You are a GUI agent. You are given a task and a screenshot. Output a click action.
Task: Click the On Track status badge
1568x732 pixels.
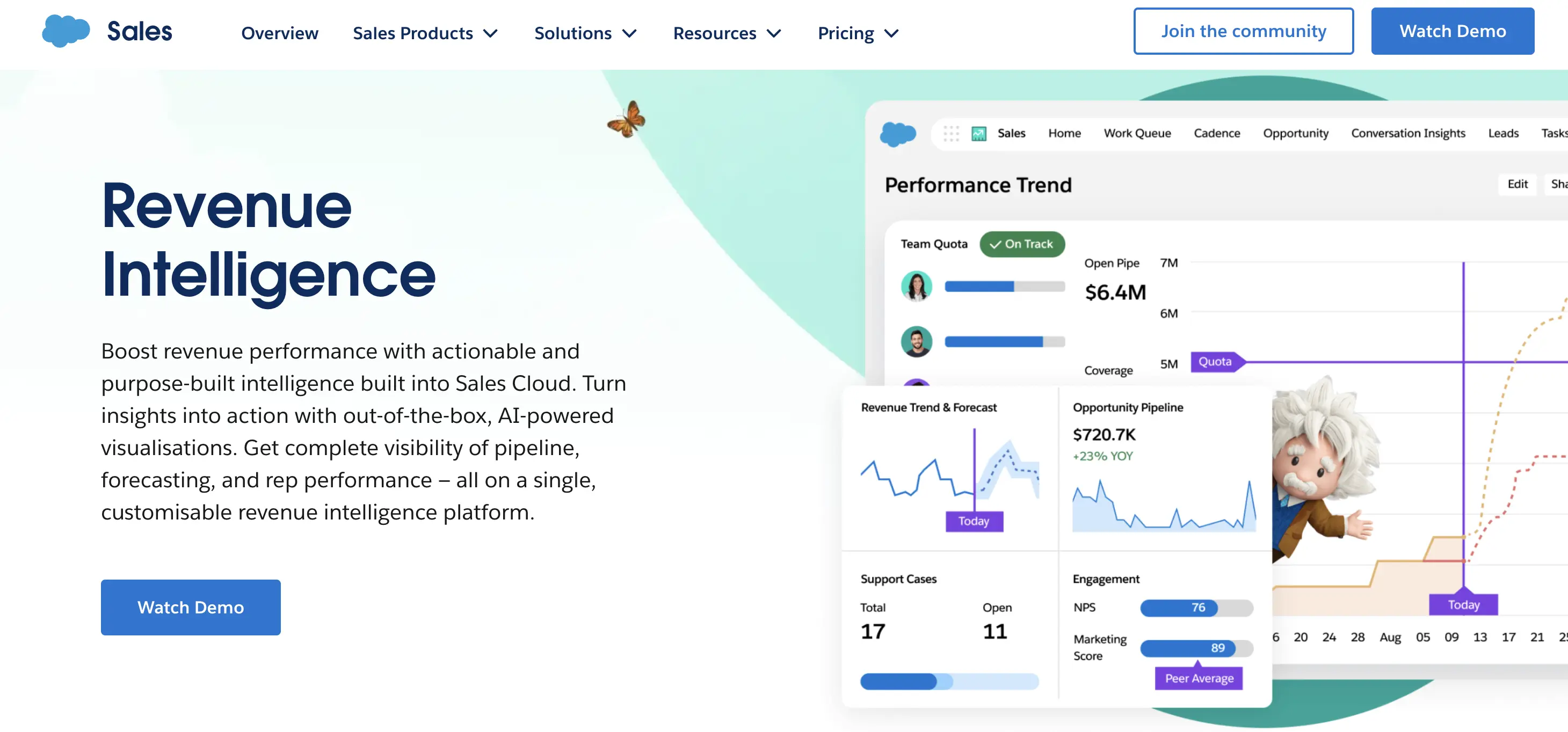tap(1022, 244)
